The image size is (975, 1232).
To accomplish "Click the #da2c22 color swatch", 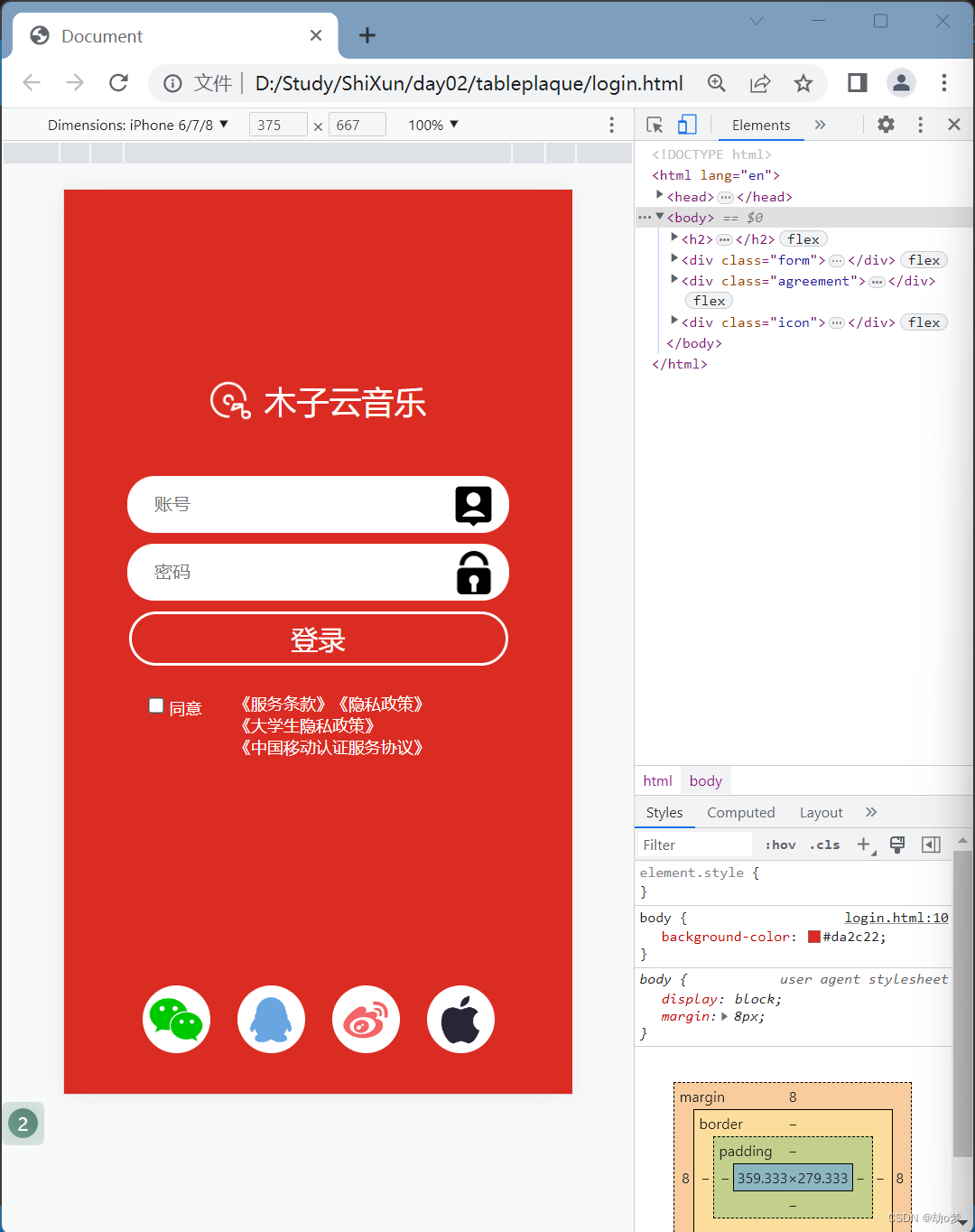I will click(813, 937).
